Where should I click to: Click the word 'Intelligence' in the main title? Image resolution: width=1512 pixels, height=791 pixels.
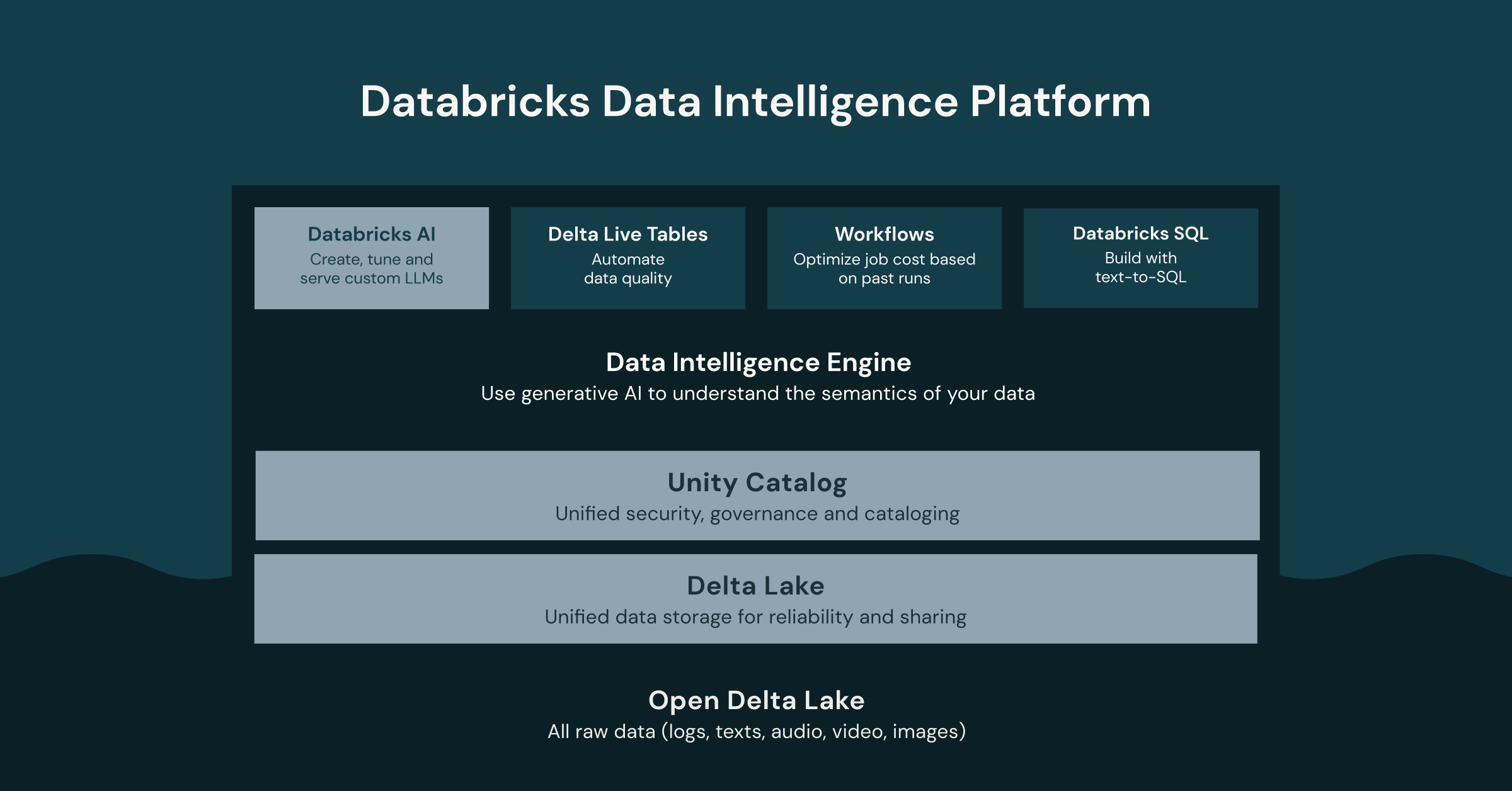pos(835,102)
